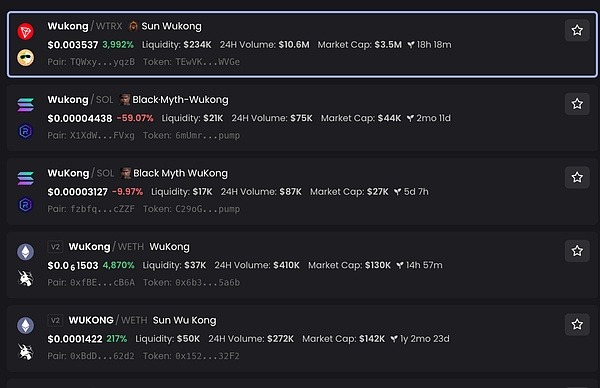Screen dimensions: 600x388
Task: Favorite the Wukong/WTRX Sun Wukong pair
Action: [577, 30]
